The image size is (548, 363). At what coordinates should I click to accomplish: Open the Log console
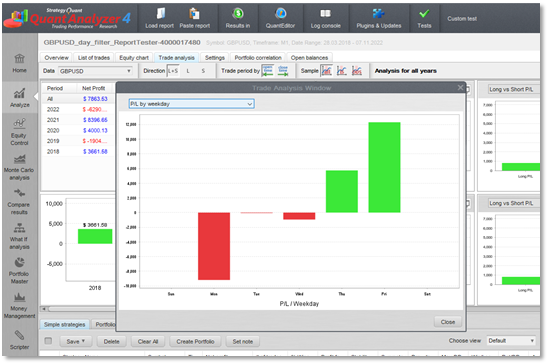(325, 18)
